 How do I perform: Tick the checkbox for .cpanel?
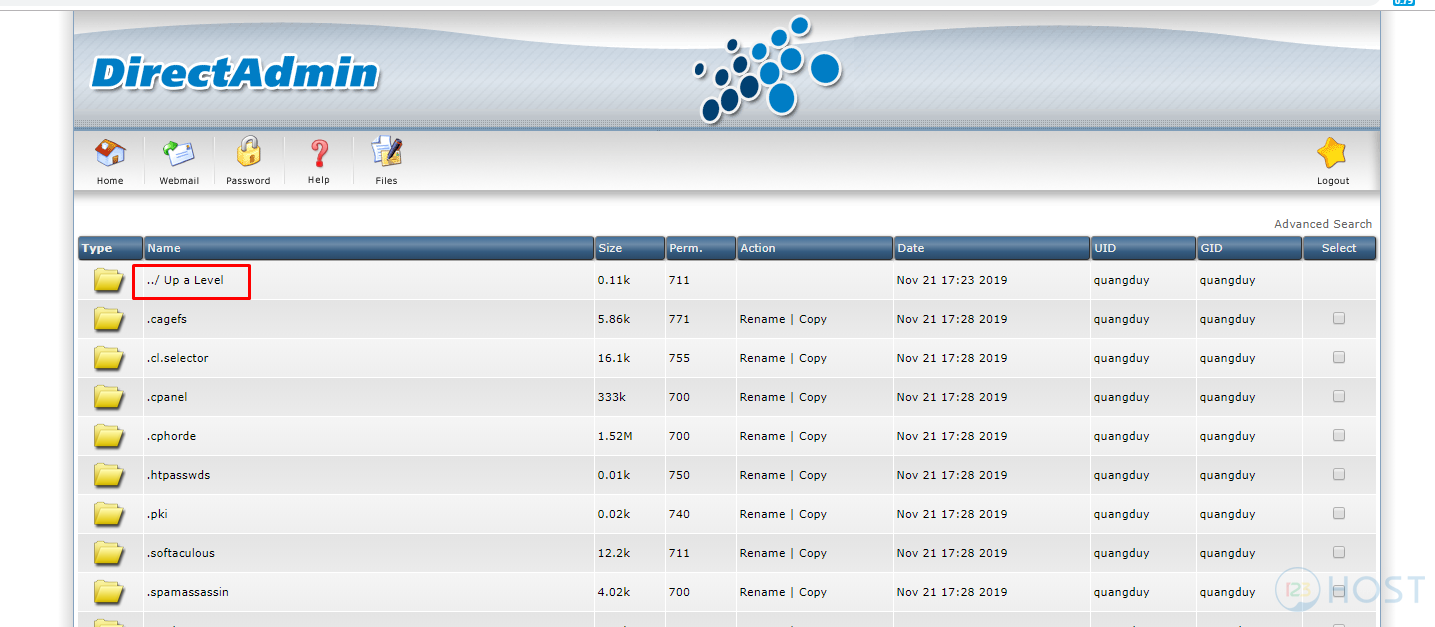point(1339,396)
